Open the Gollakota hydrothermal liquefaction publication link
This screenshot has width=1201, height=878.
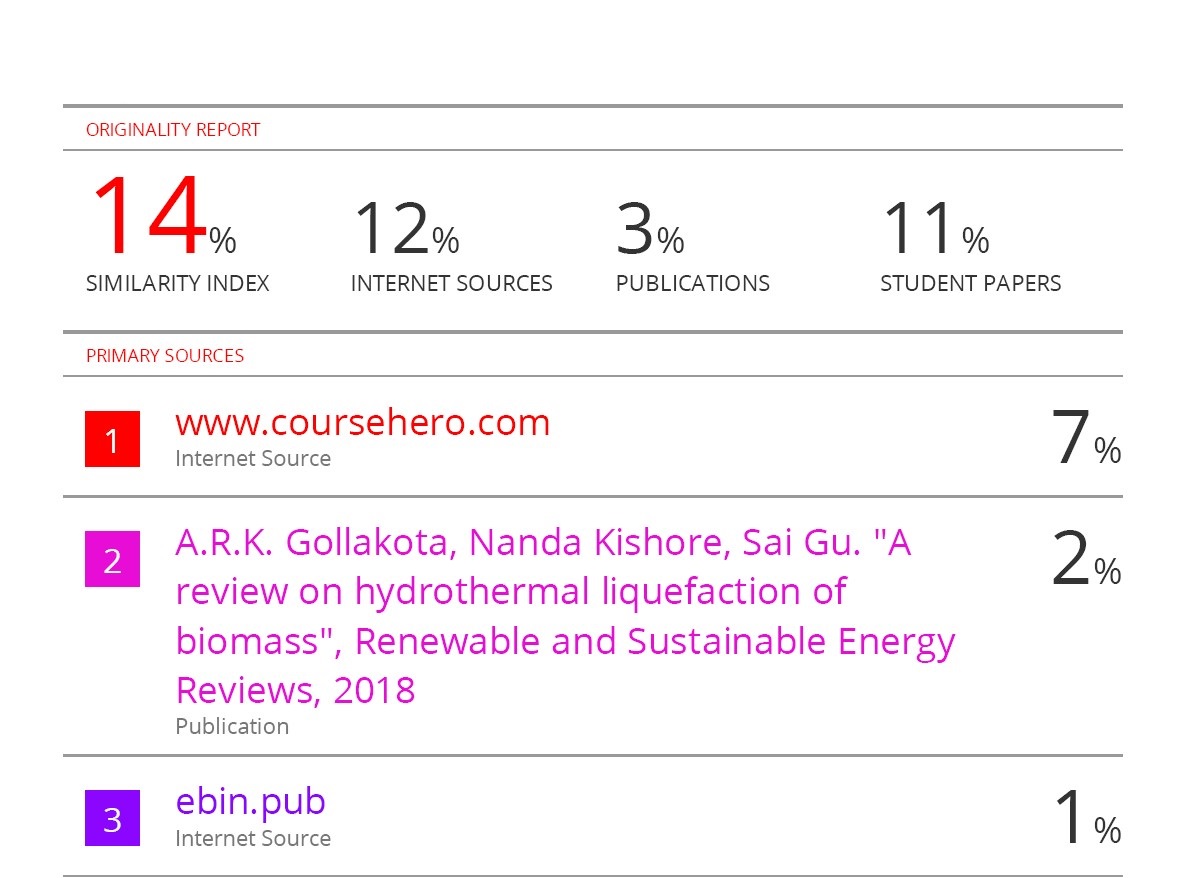(564, 616)
